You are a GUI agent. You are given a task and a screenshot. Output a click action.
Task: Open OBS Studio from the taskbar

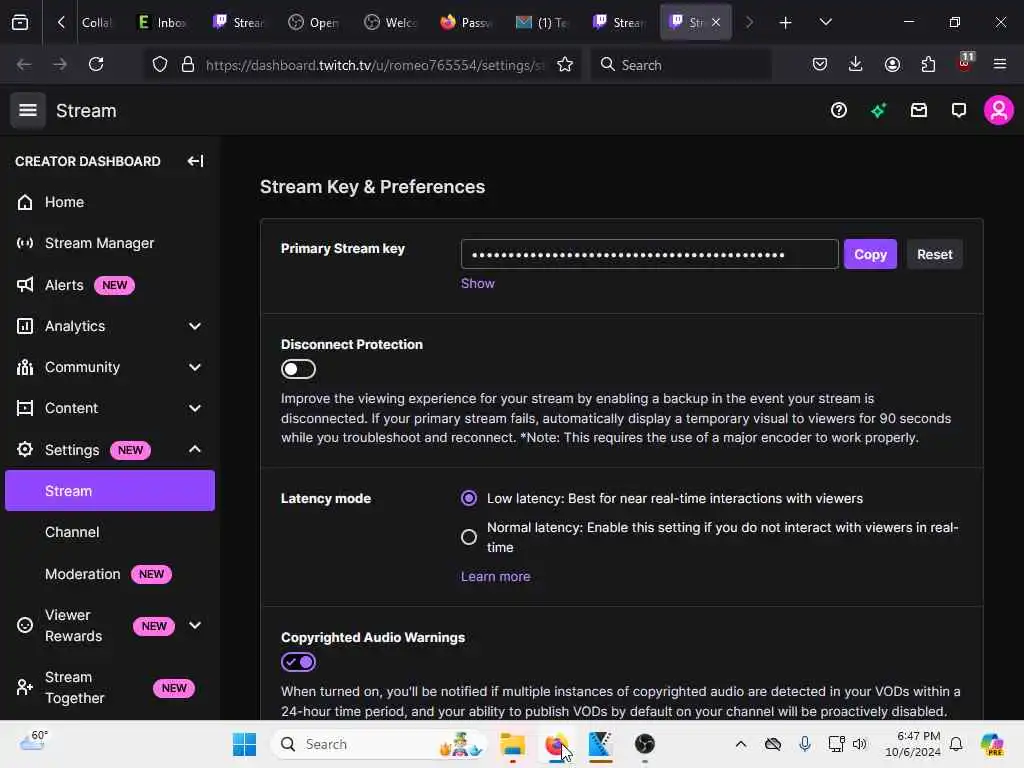point(645,744)
